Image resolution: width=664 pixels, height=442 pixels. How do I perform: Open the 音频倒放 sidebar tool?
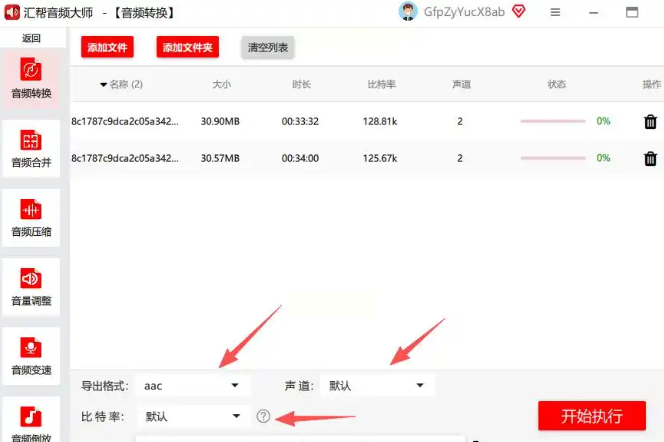click(31, 420)
